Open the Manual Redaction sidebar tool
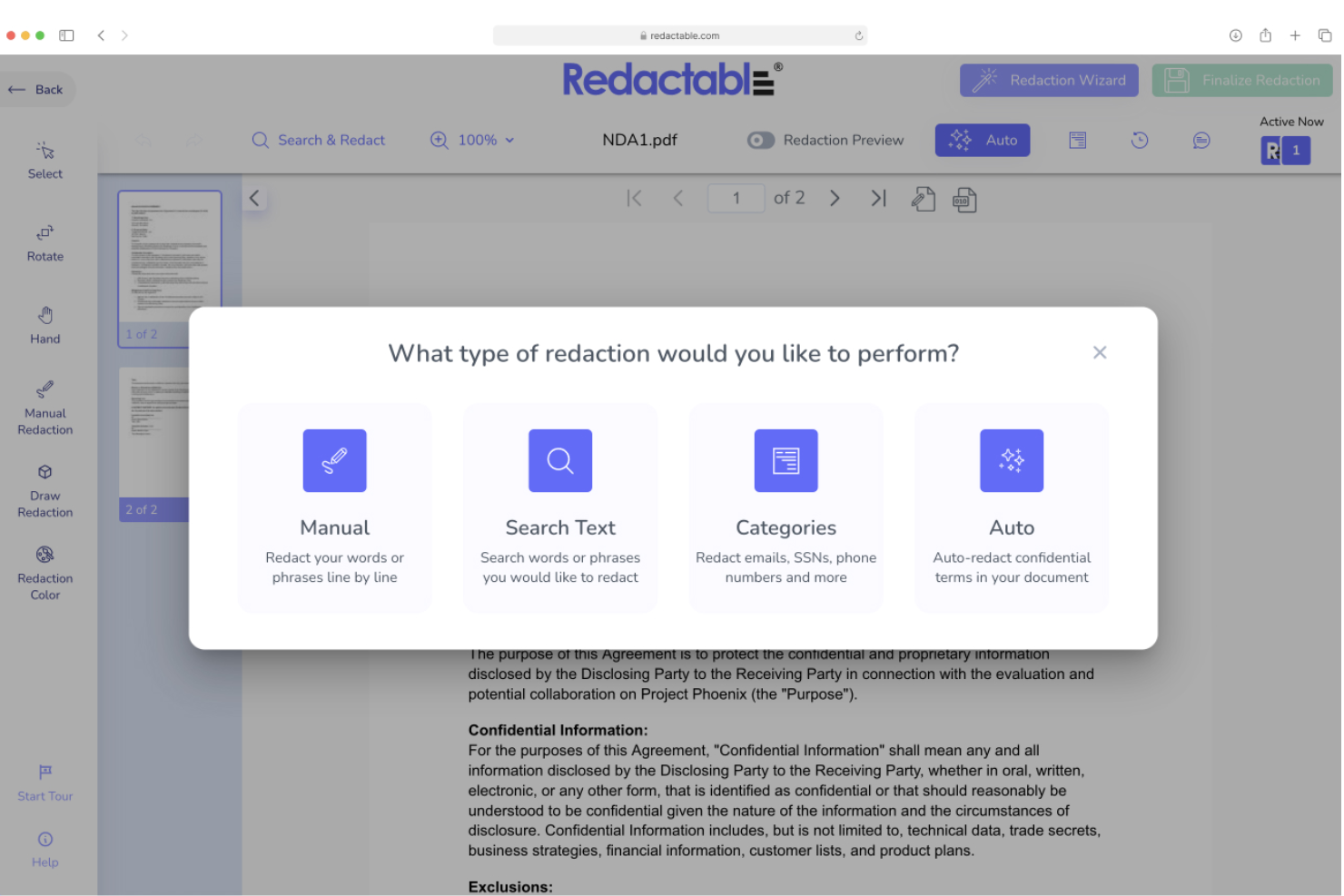1344x896 pixels. (x=45, y=409)
